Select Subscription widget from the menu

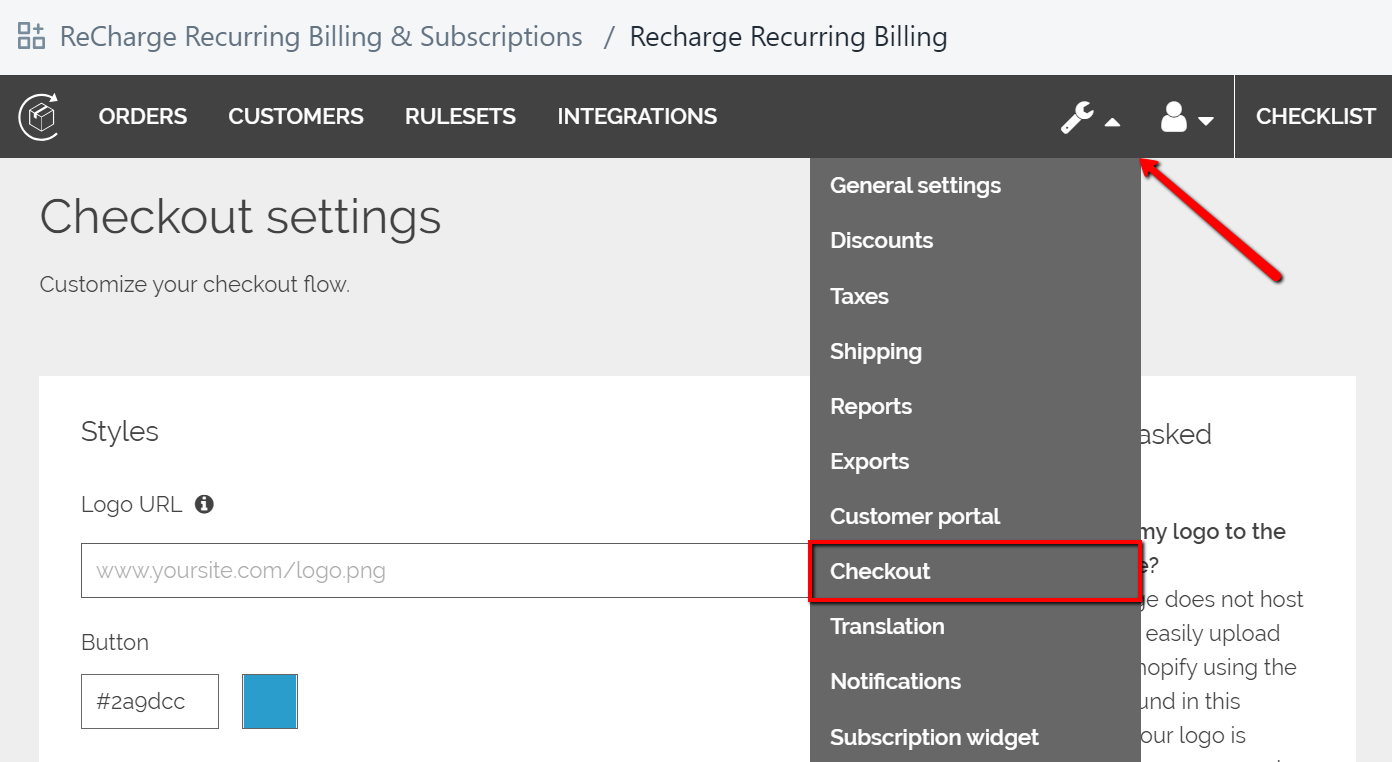(x=975, y=737)
